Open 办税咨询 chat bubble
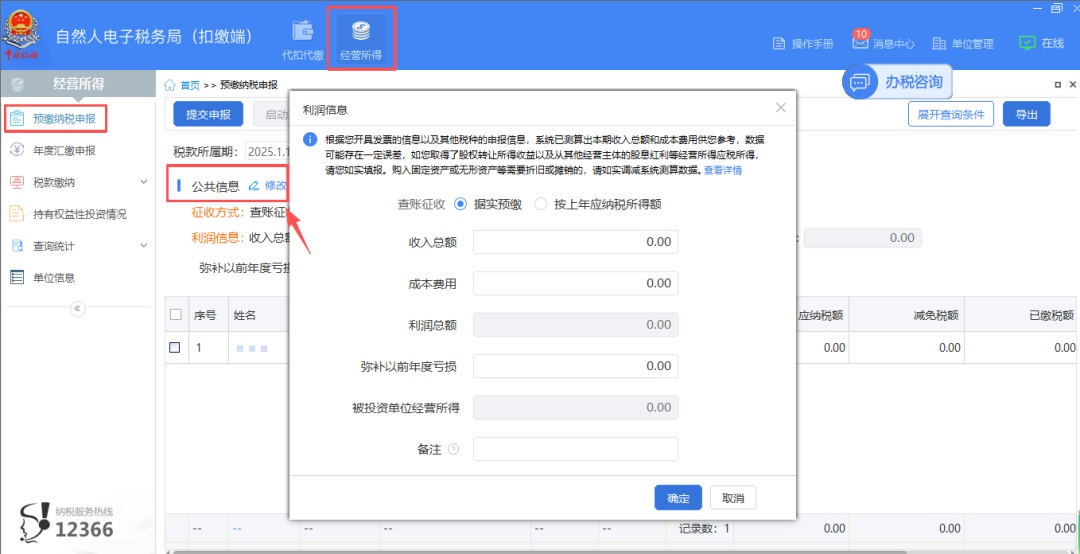 pos(860,83)
